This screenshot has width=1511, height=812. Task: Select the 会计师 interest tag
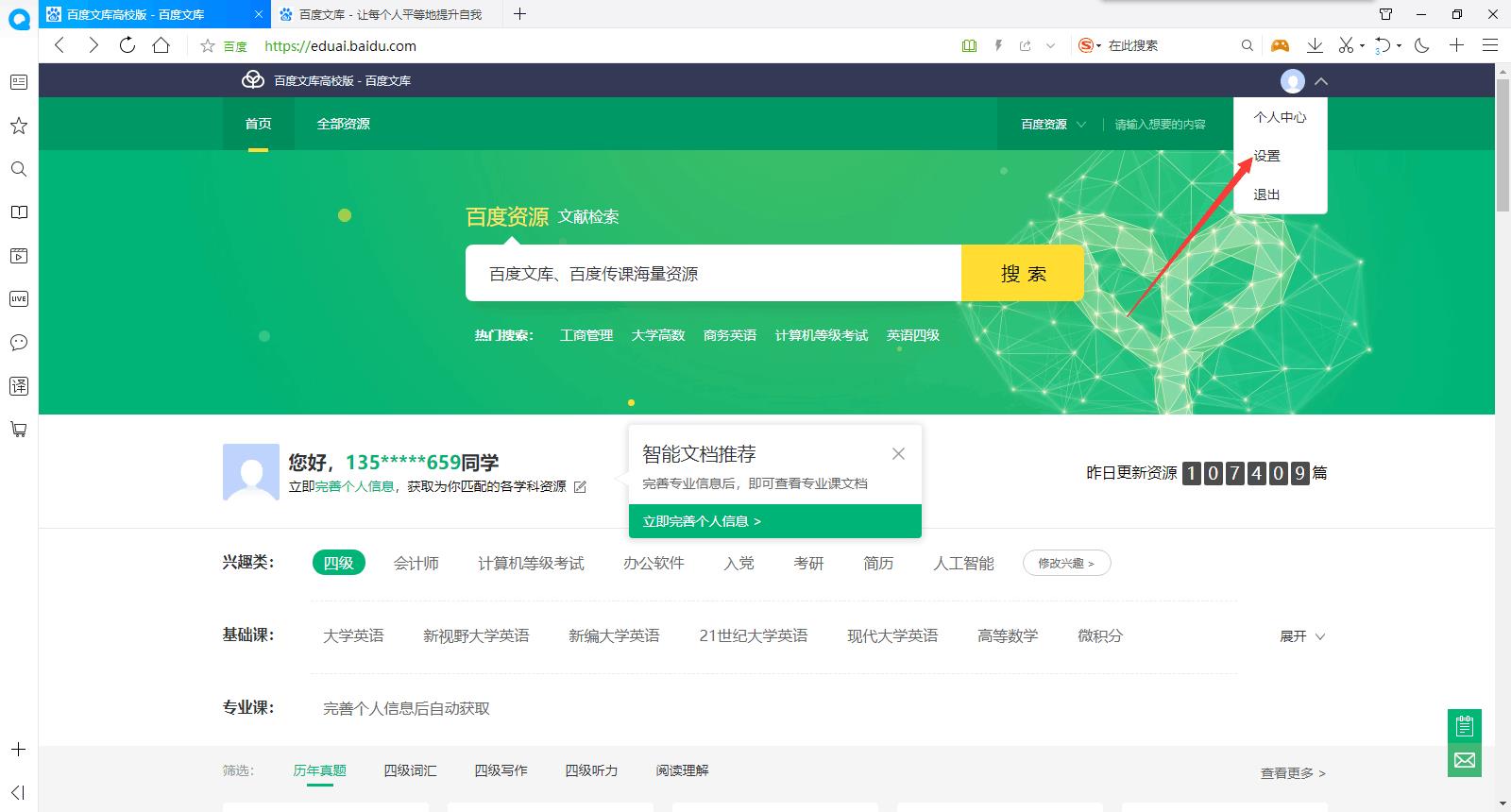click(x=416, y=564)
